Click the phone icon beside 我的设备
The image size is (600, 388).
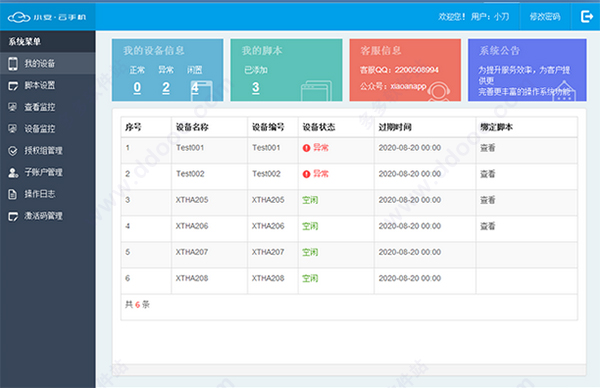pos(13,64)
